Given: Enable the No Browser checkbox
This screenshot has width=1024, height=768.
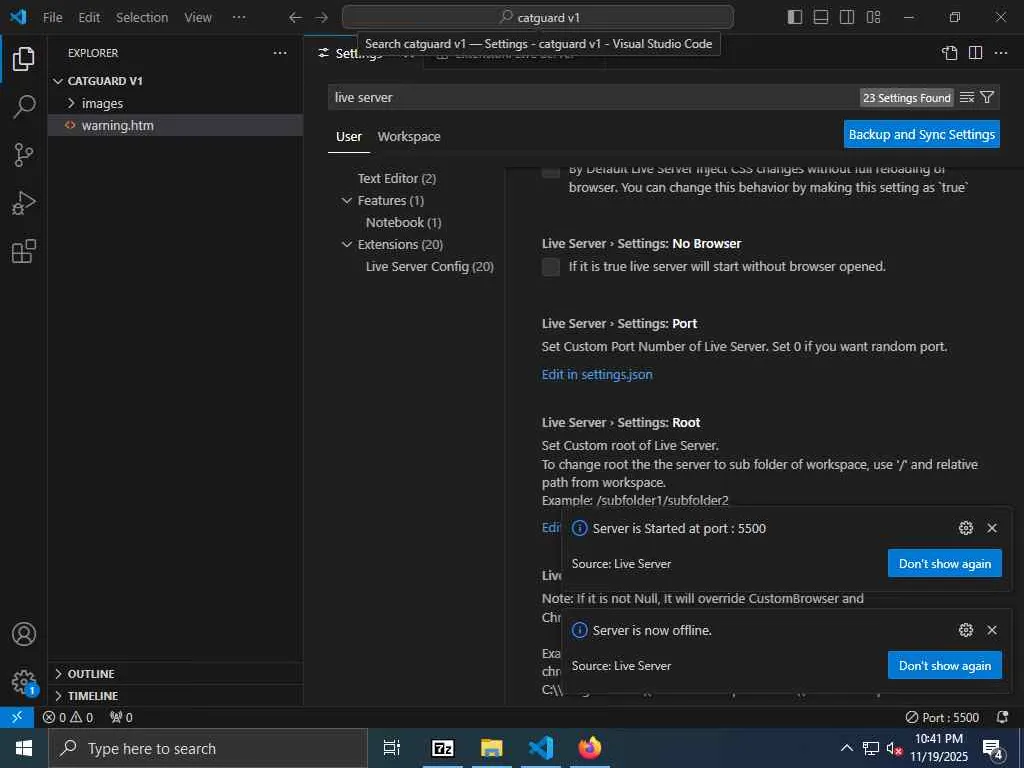Looking at the screenshot, I should click(x=551, y=267).
